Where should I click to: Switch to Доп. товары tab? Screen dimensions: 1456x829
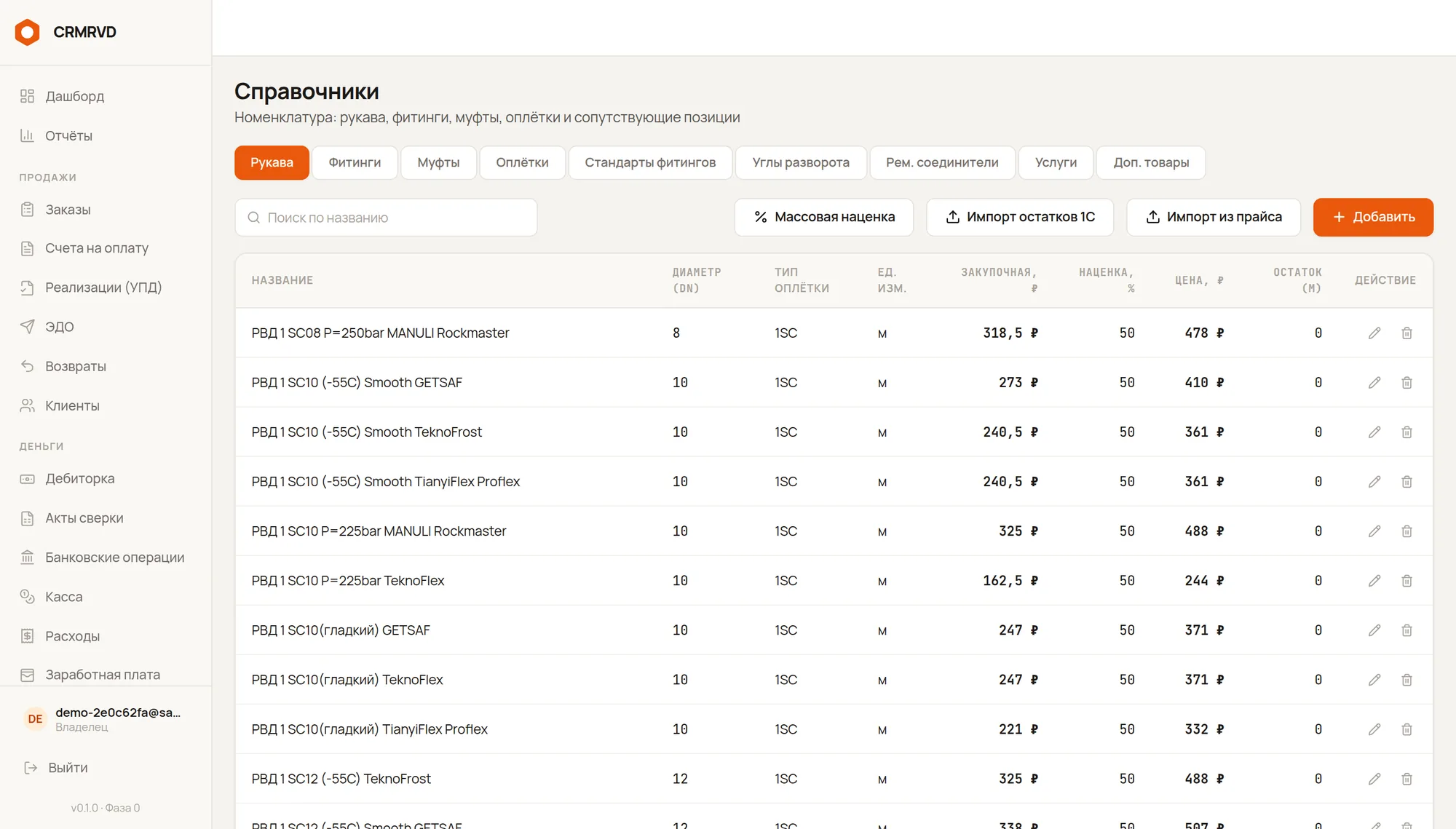[x=1151, y=162]
